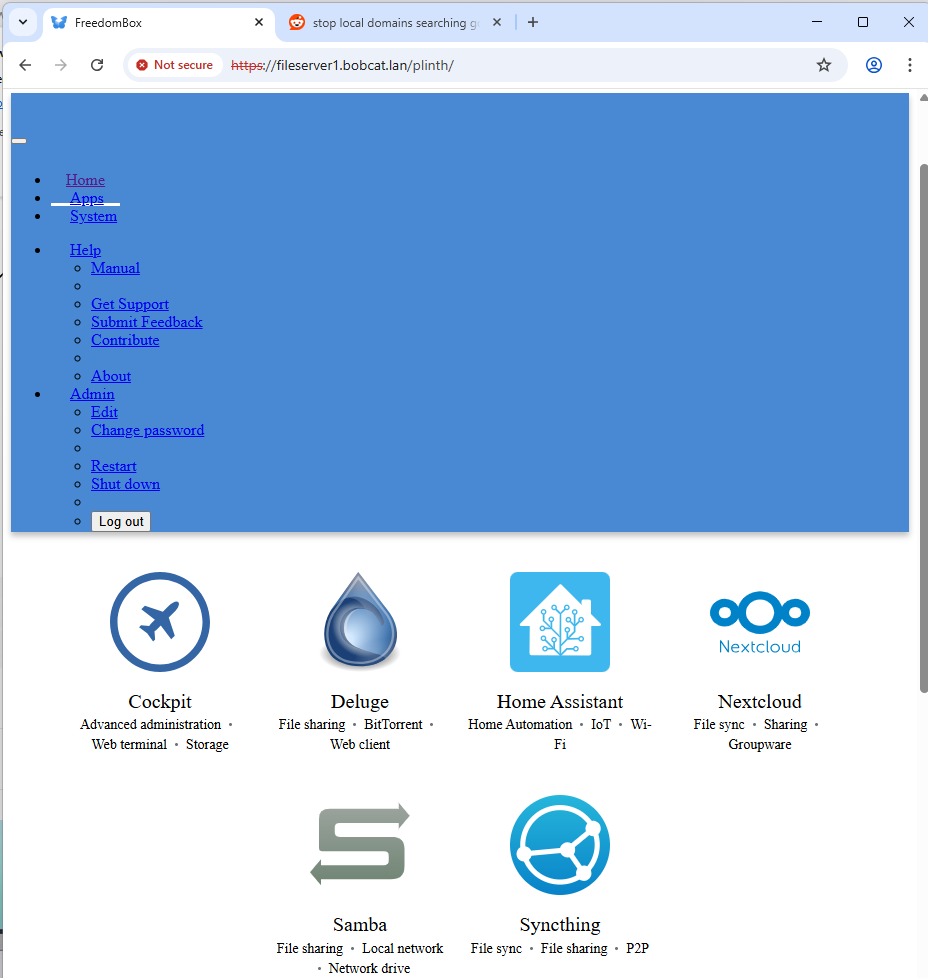This screenshot has width=928, height=978.
Task: Open the Cockpit app icon
Action: (x=160, y=622)
